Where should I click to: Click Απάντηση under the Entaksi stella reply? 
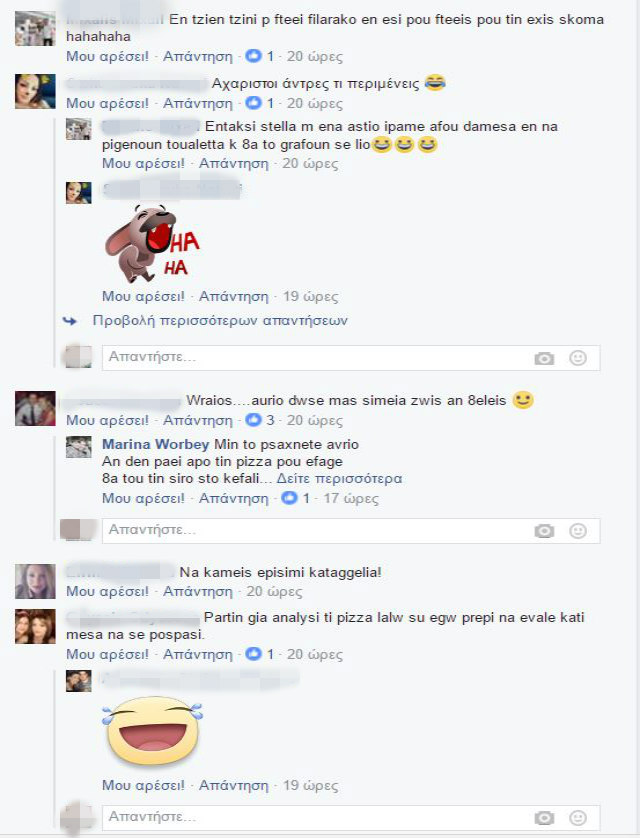pyautogui.click(x=233, y=164)
